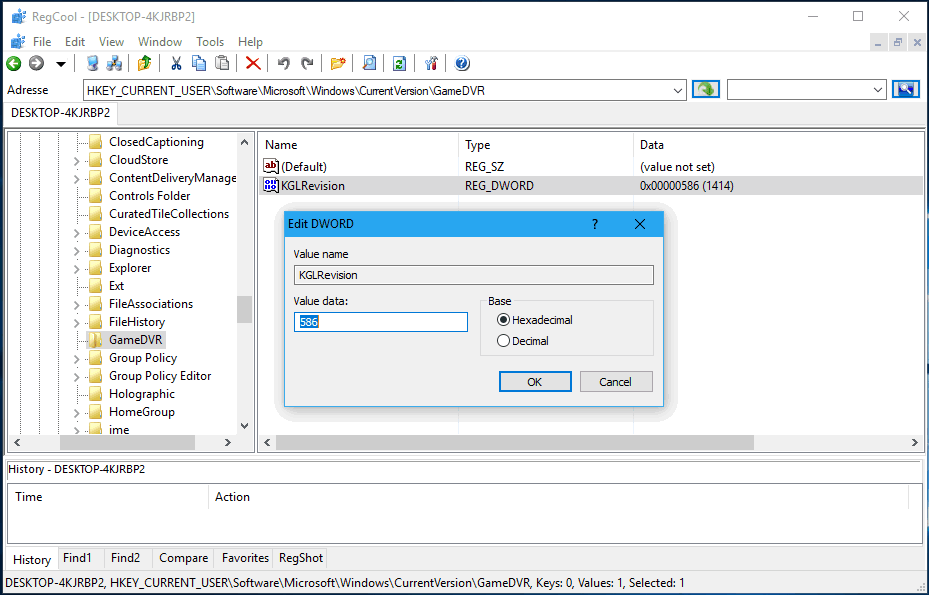This screenshot has width=929, height=595.
Task: Click the Copy icon in toolbar
Action: 199,63
